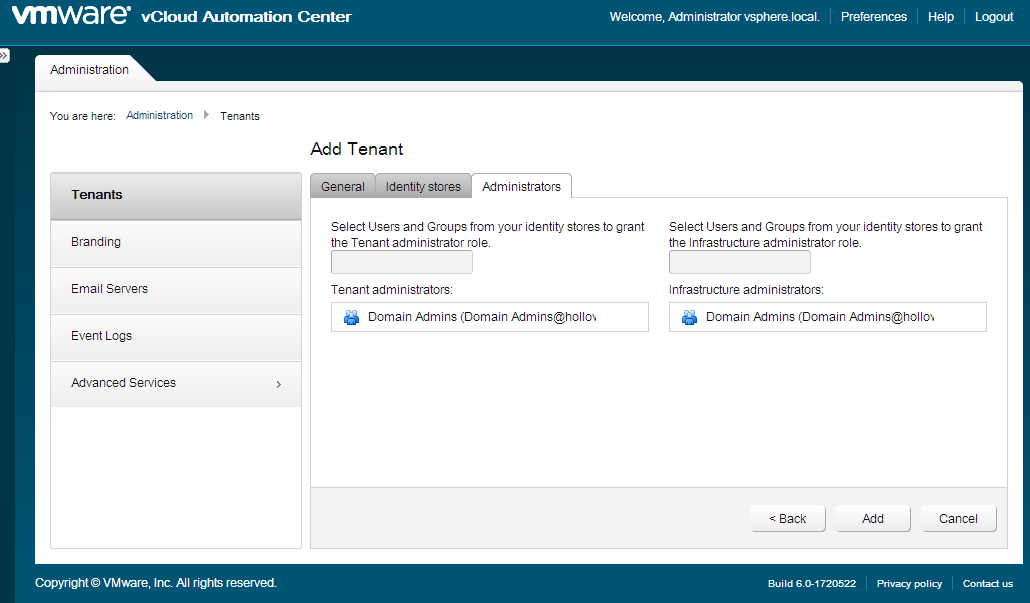Image resolution: width=1030 pixels, height=603 pixels.
Task: Click the Tenant administrators group icon
Action: 351,317
